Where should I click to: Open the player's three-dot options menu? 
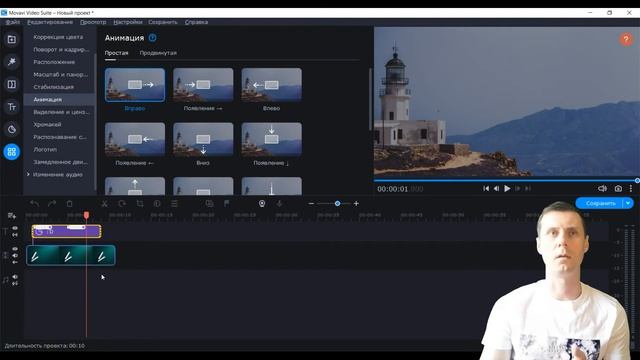coord(631,189)
